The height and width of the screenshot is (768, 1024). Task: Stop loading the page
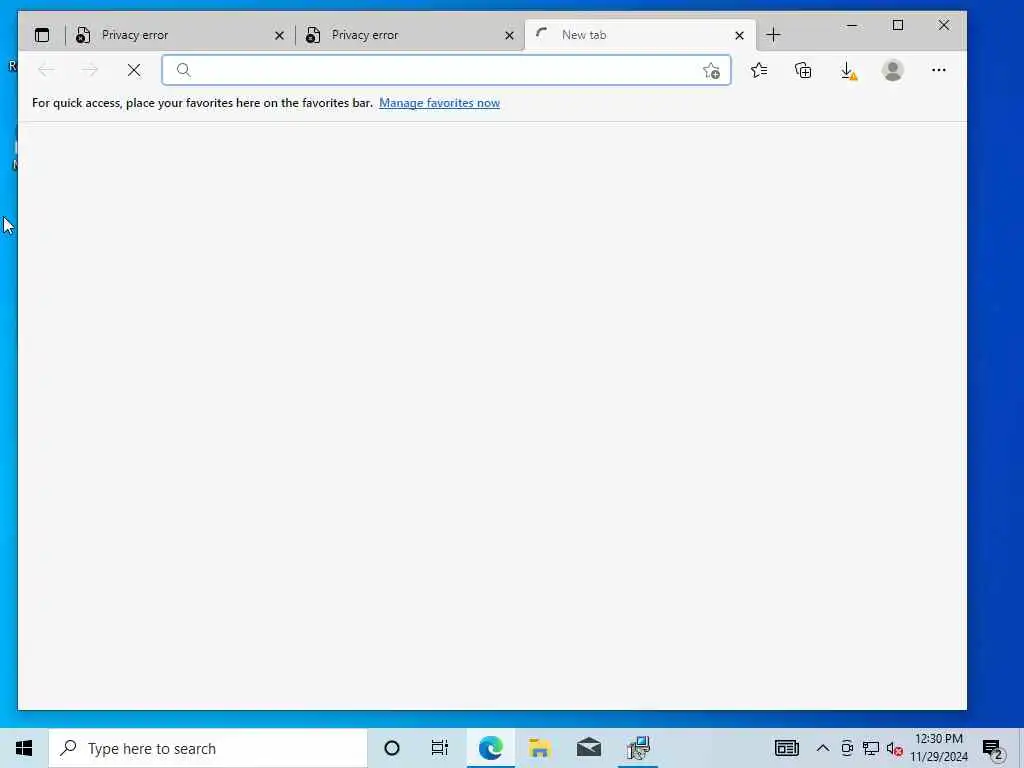(x=134, y=70)
